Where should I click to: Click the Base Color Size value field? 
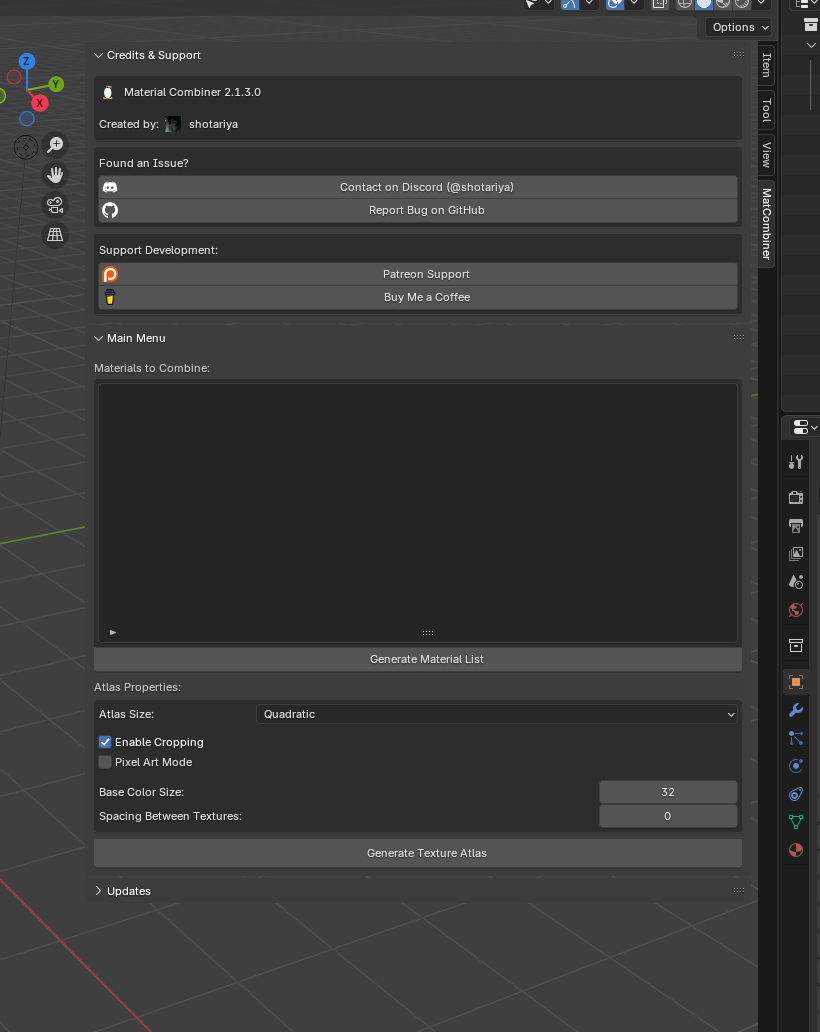click(x=668, y=791)
